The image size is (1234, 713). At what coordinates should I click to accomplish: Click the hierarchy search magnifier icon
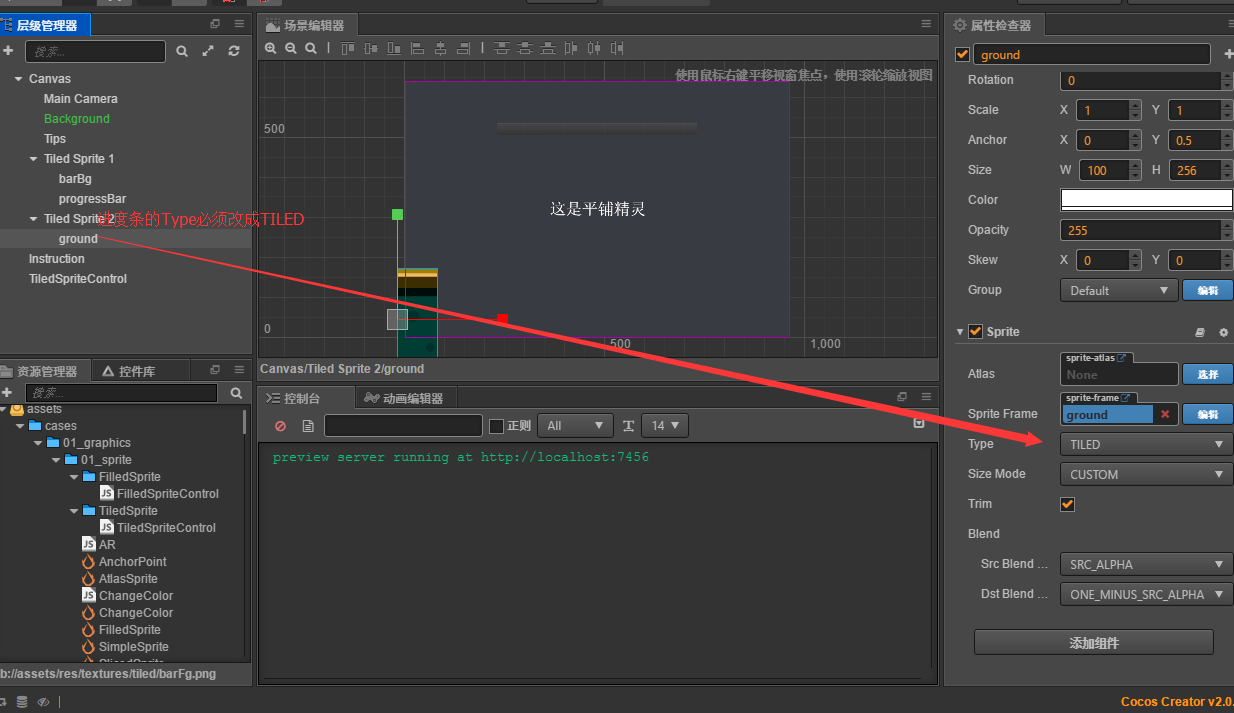point(182,51)
